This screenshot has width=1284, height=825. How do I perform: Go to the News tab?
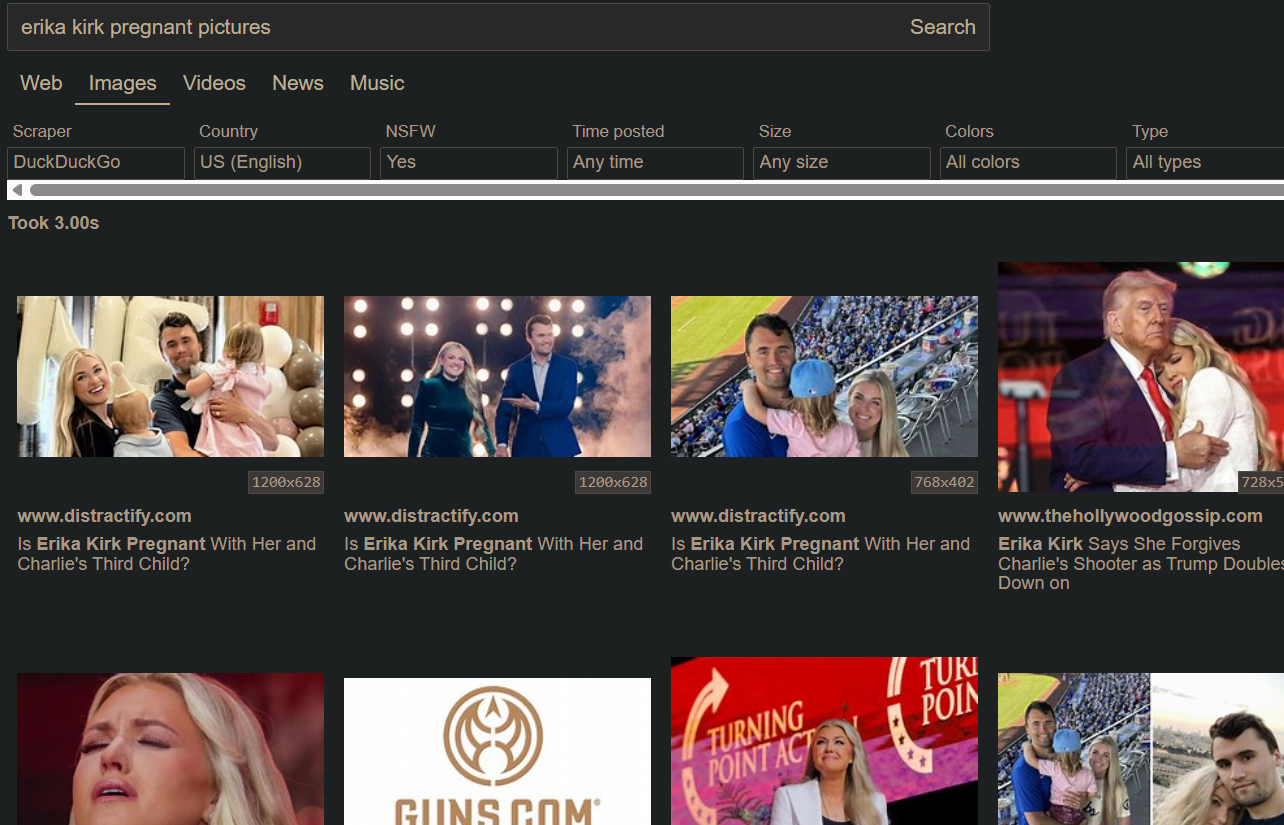(298, 83)
